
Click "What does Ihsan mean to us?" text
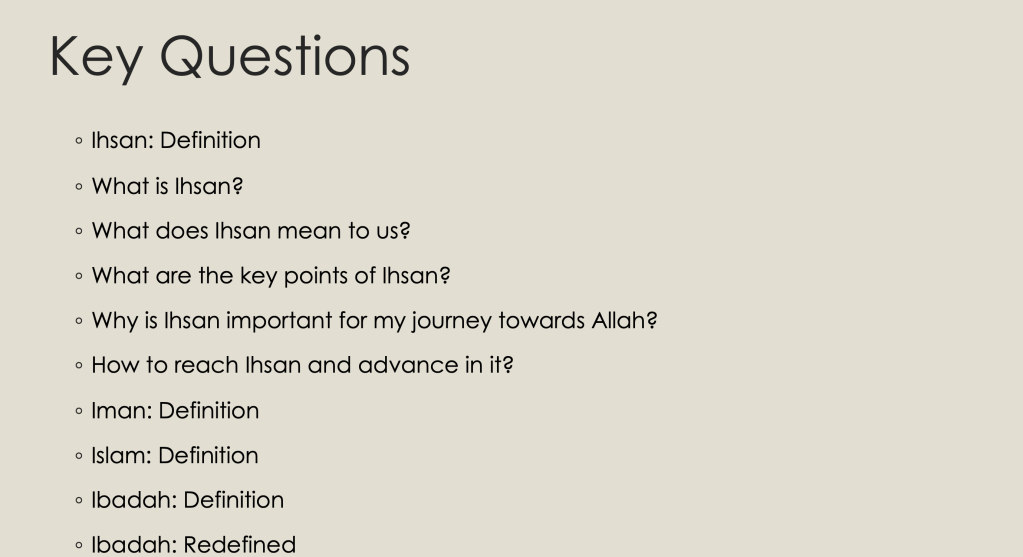[x=251, y=231]
